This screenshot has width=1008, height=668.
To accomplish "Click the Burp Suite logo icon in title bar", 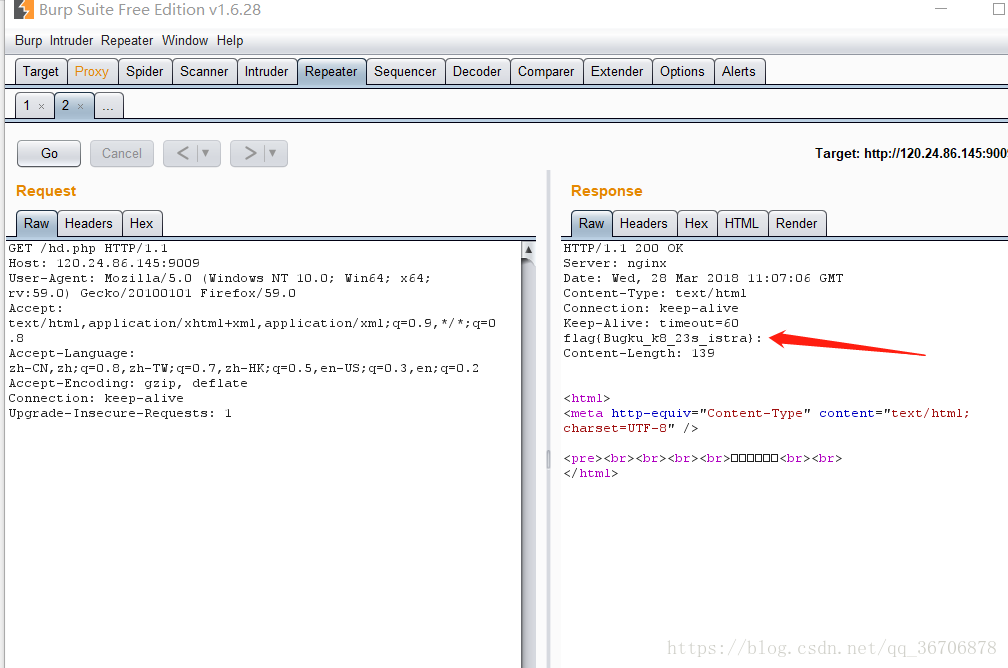I will click(24, 10).
